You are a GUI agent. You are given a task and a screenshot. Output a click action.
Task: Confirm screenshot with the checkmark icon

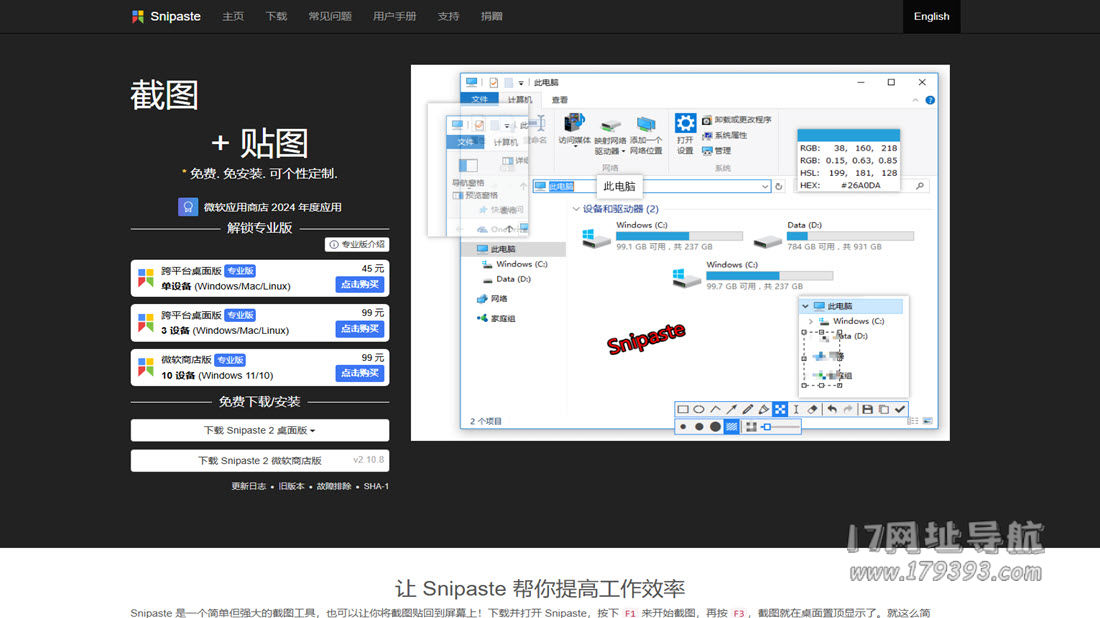coord(900,409)
